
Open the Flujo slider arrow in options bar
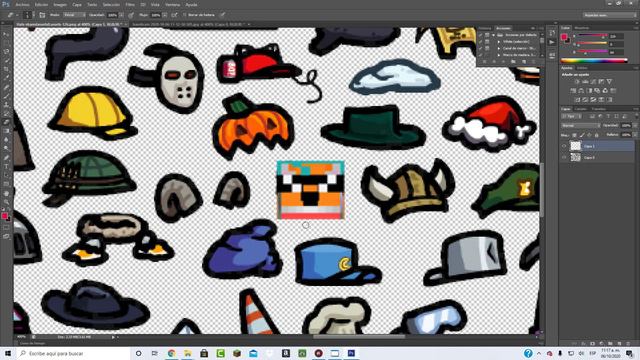pos(164,15)
